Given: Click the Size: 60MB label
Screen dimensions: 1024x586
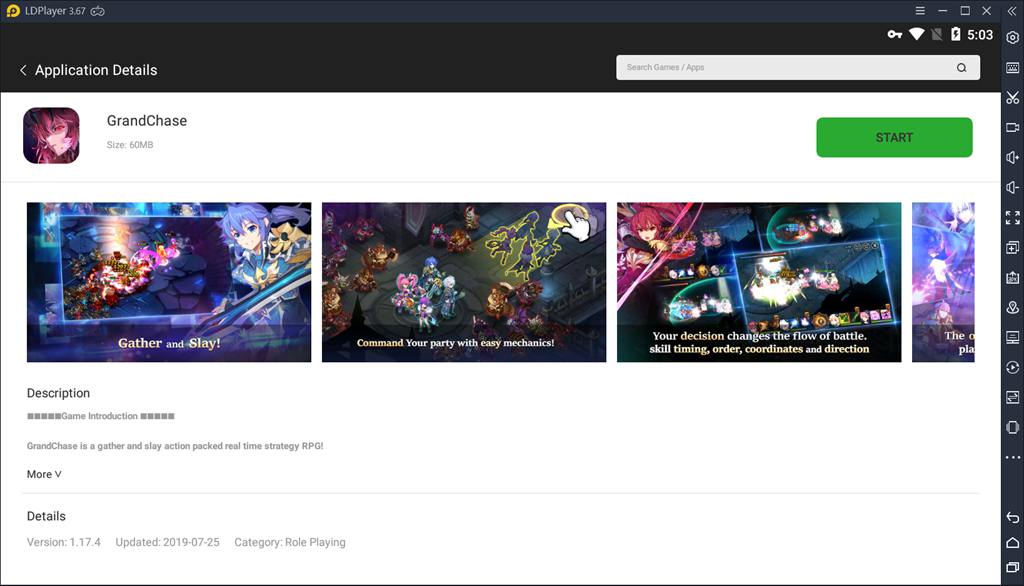Looking at the screenshot, I should coord(130,145).
